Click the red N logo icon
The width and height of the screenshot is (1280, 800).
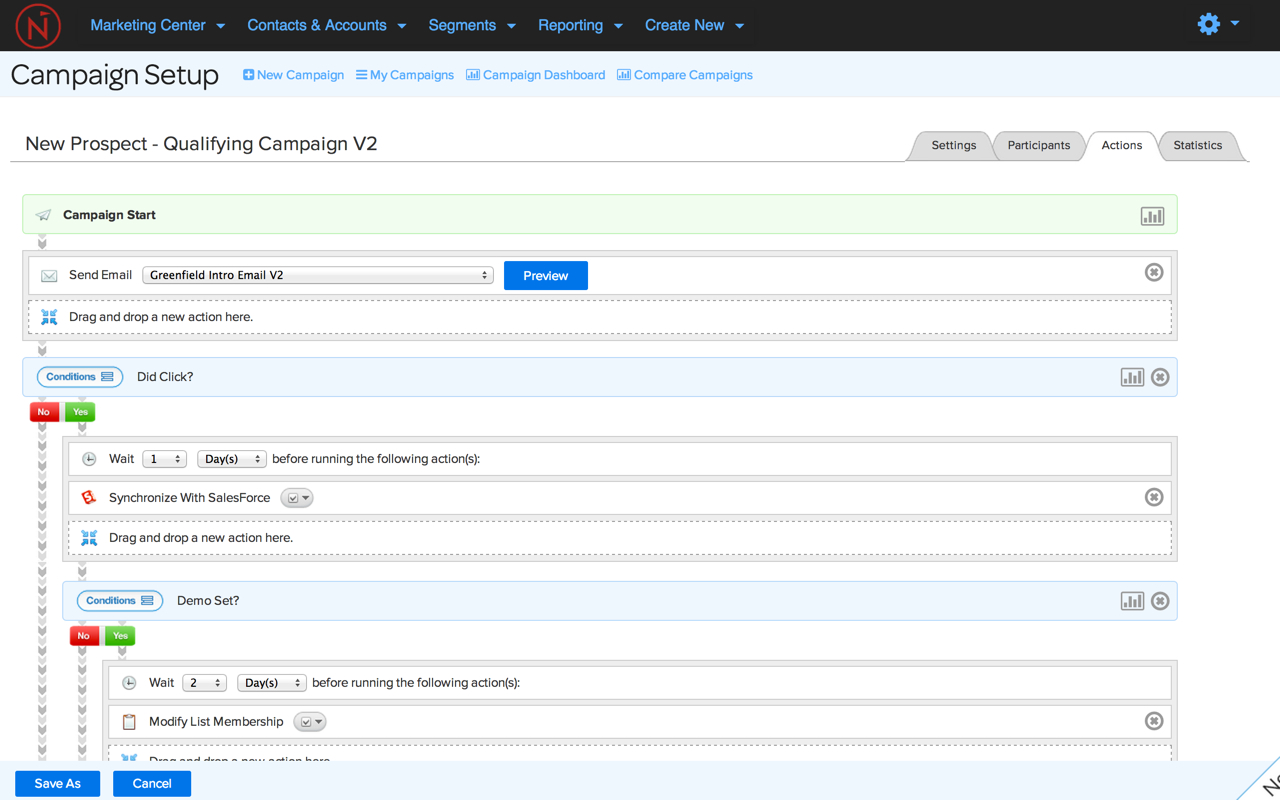[x=38, y=25]
